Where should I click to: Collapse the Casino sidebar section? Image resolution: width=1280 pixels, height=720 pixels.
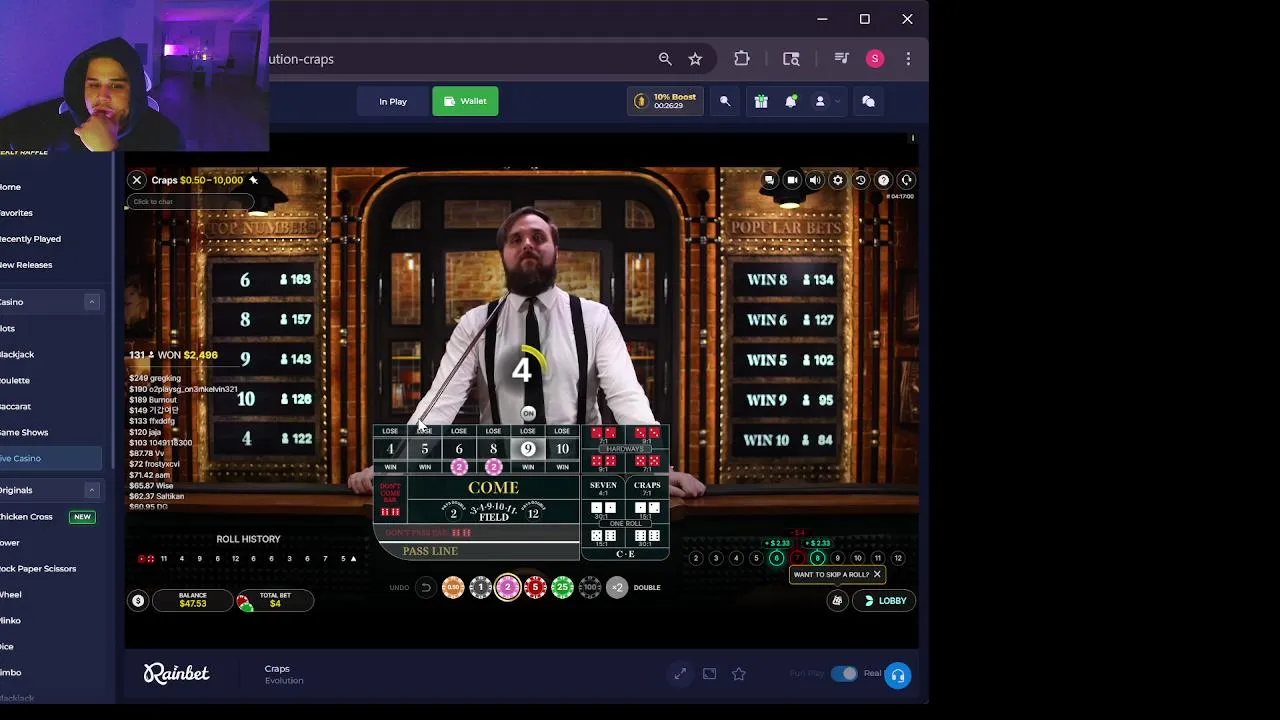91,302
